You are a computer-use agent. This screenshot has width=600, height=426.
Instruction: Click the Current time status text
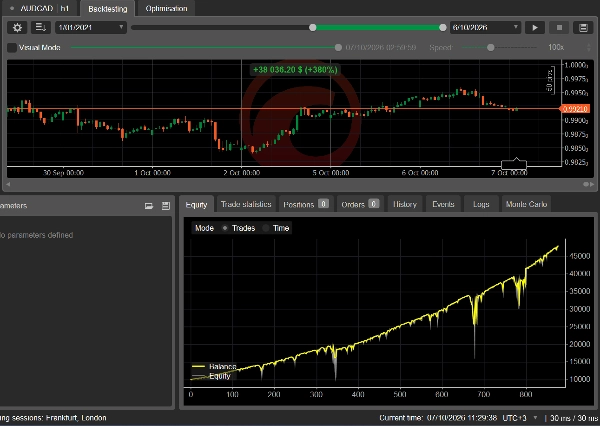click(x=439, y=418)
